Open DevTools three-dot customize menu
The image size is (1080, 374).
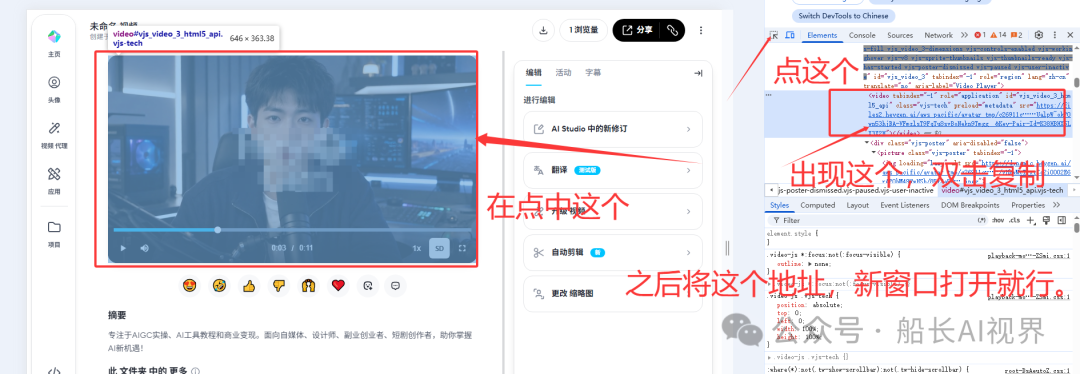click(1055, 35)
